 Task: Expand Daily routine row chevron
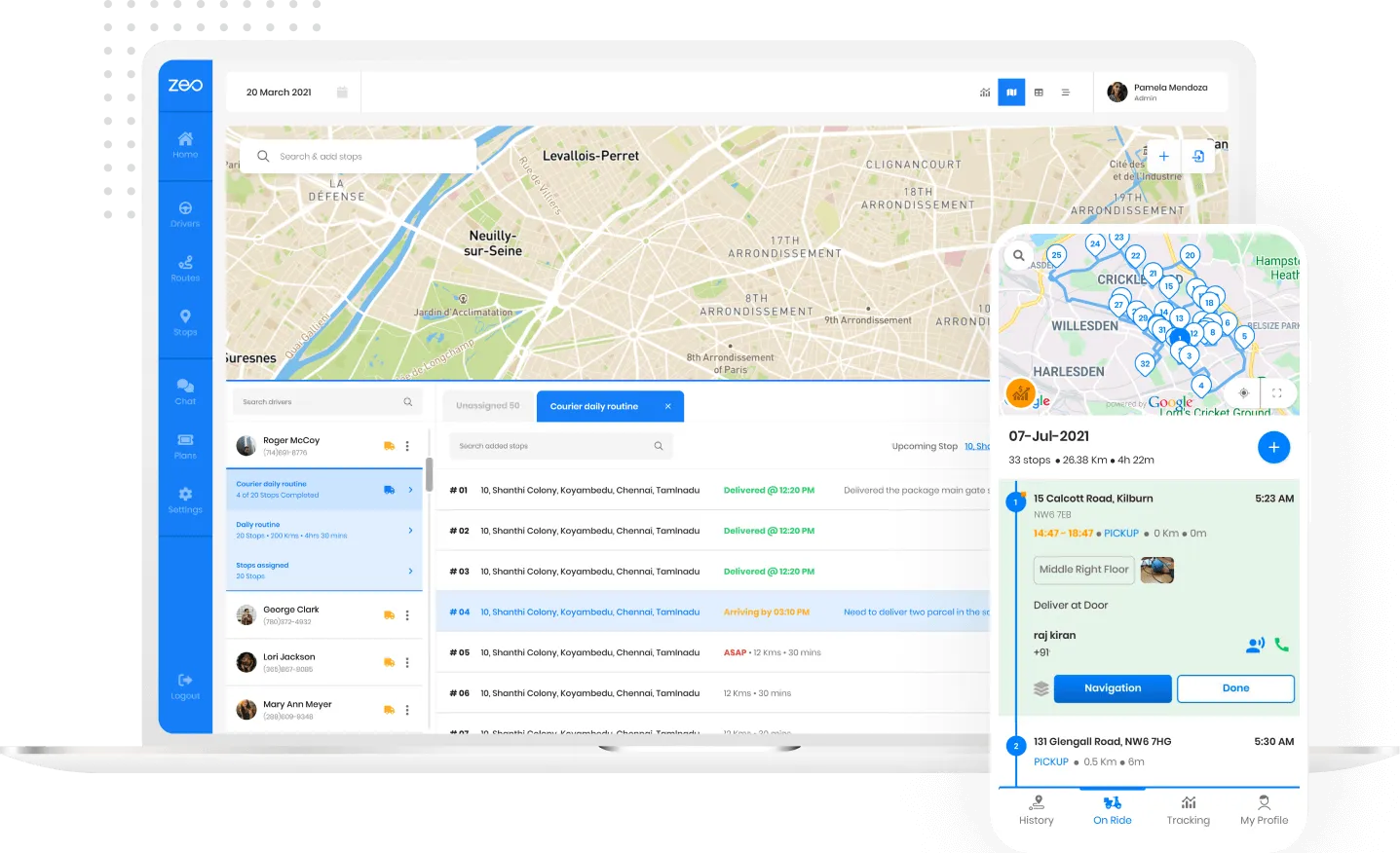(410, 531)
